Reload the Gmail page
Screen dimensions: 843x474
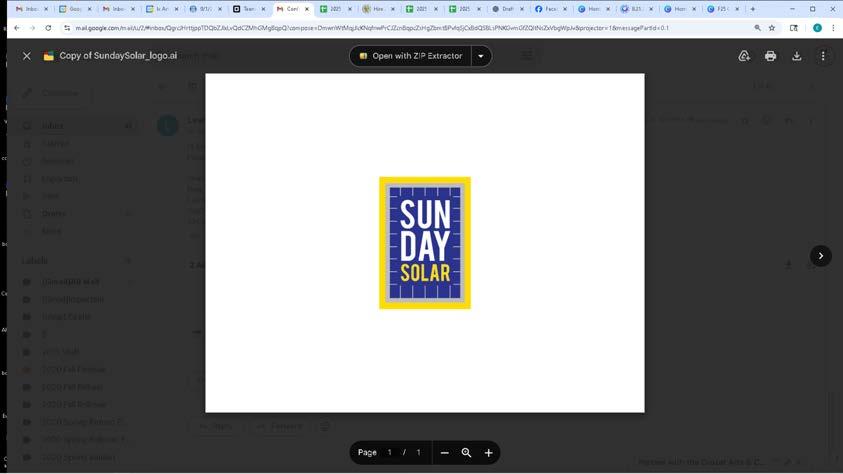point(48,28)
